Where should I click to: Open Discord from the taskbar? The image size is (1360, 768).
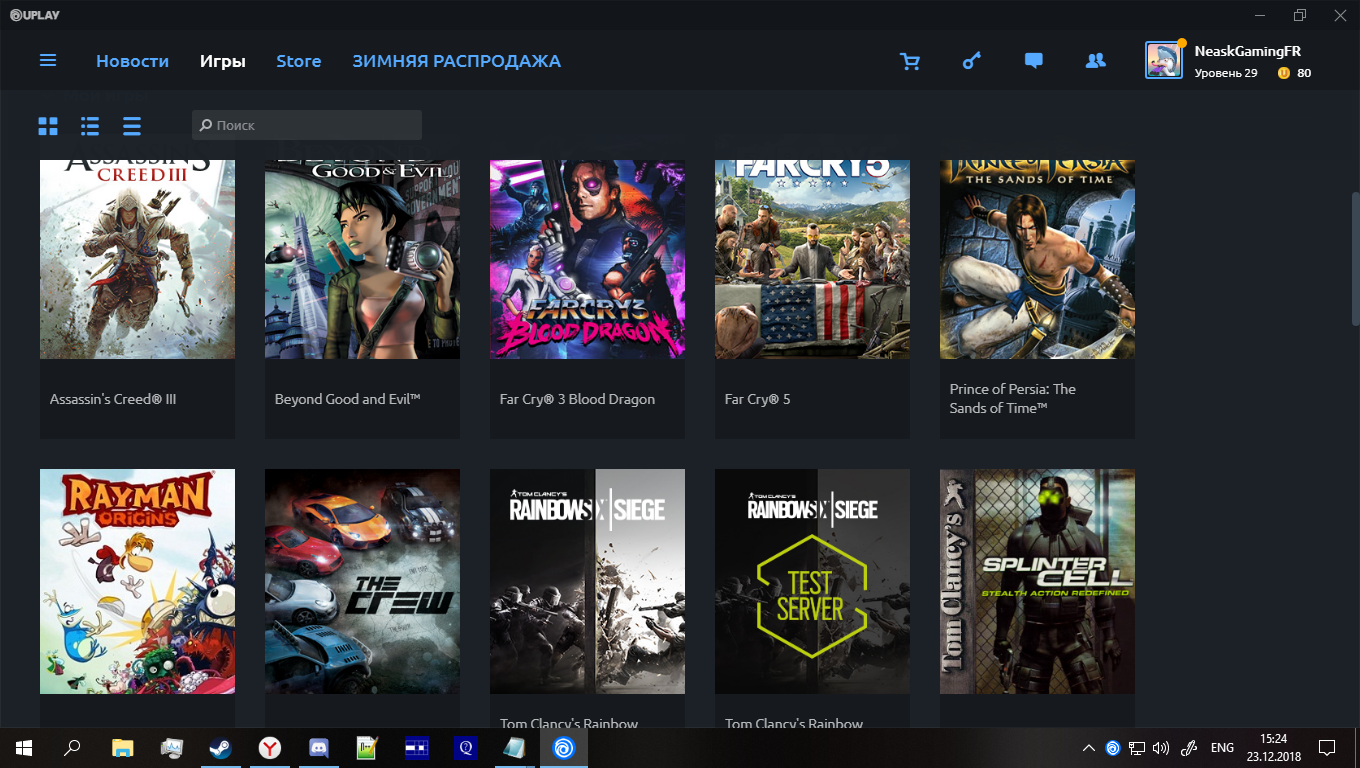click(x=319, y=747)
